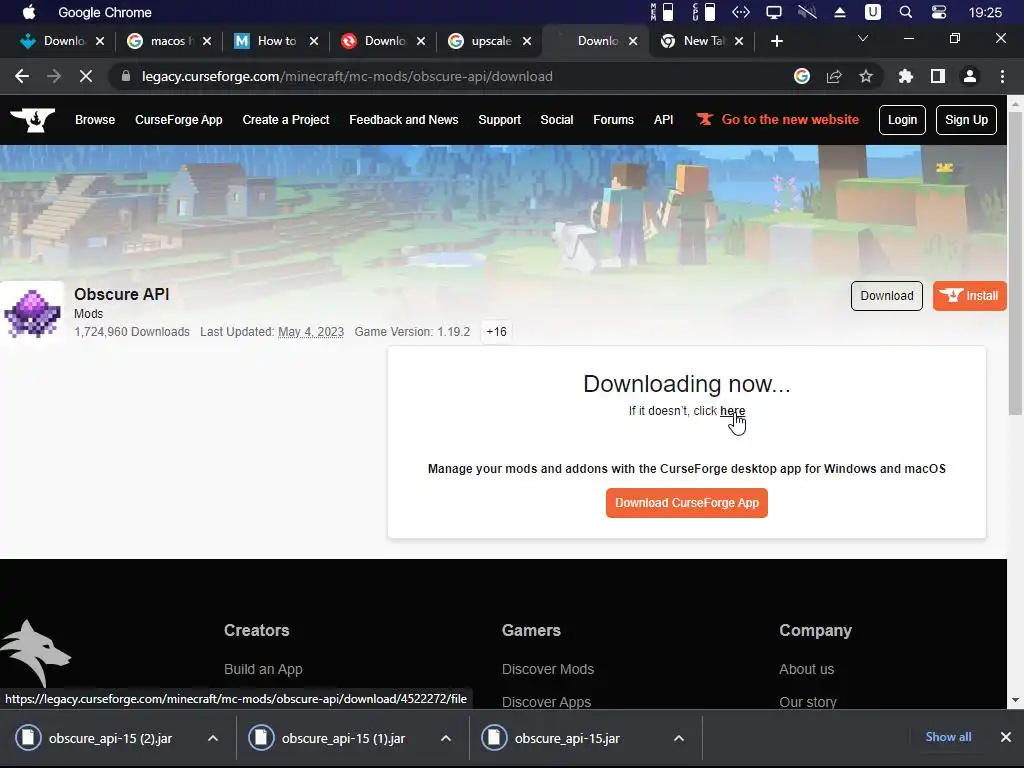Image resolution: width=1024 pixels, height=768 pixels.
Task: Open Chrome profile avatar
Action: [970, 76]
